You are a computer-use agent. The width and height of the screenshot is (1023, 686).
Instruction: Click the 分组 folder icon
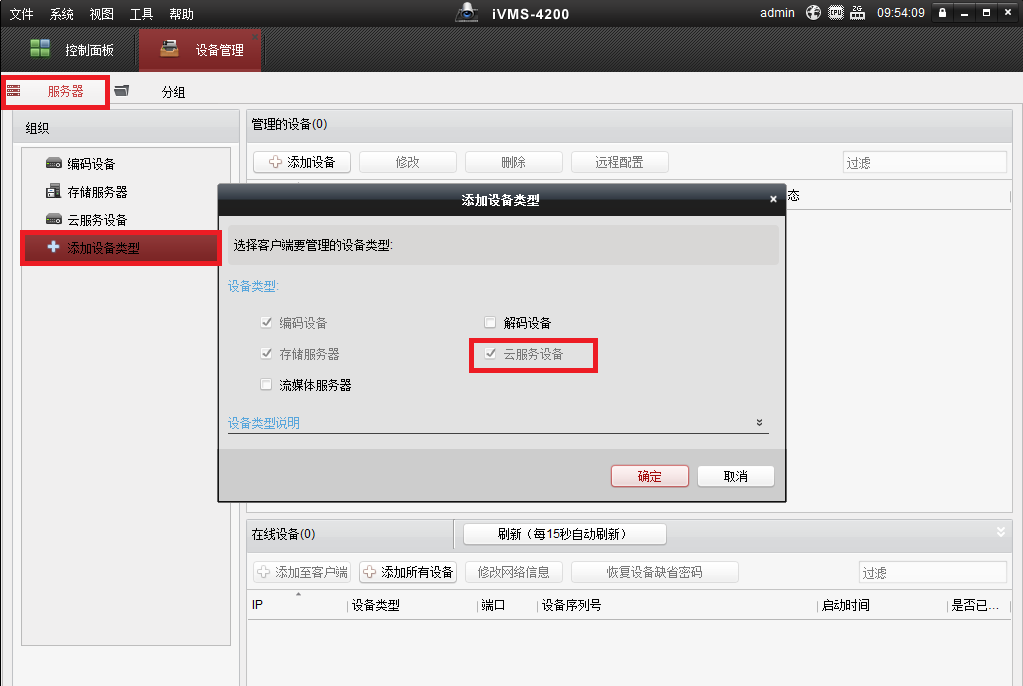pos(122,91)
